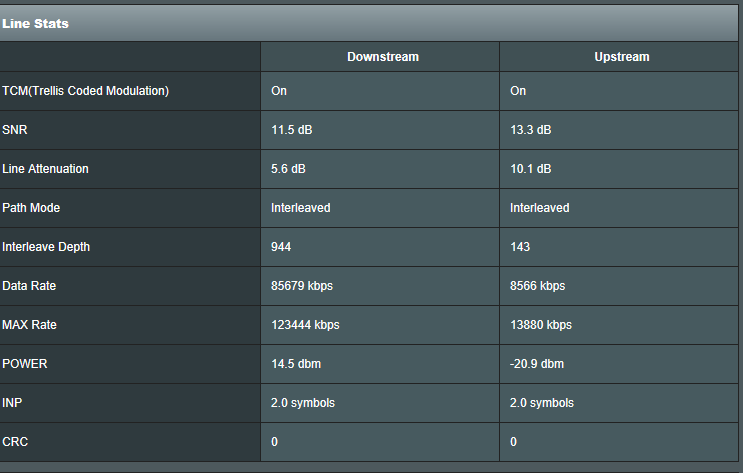Select the downstream interleave depth 944

(281, 247)
